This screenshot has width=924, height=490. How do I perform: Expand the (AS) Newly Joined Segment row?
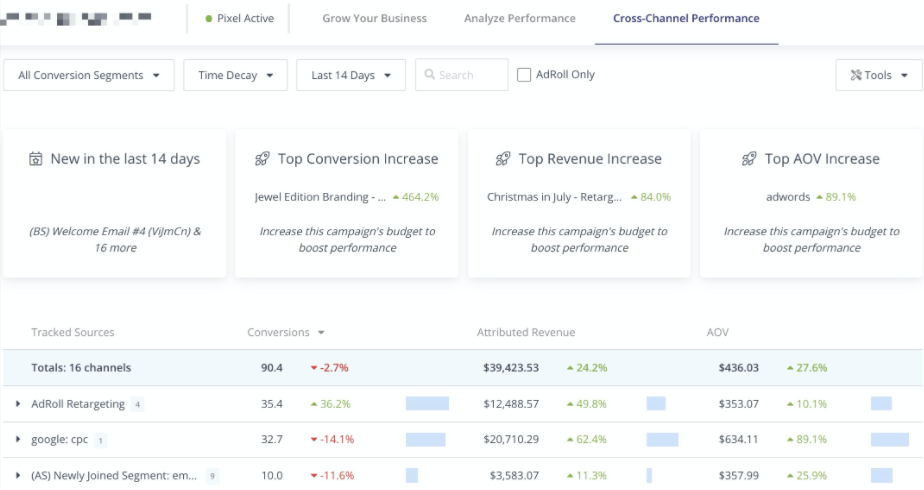click(18, 475)
